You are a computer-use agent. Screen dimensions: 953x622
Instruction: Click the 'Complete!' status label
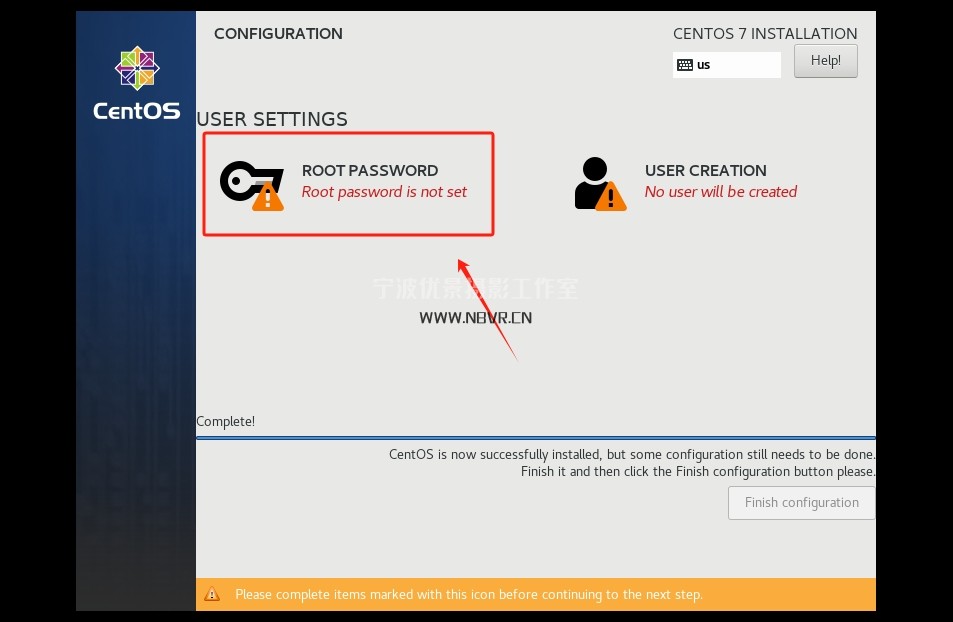point(225,422)
